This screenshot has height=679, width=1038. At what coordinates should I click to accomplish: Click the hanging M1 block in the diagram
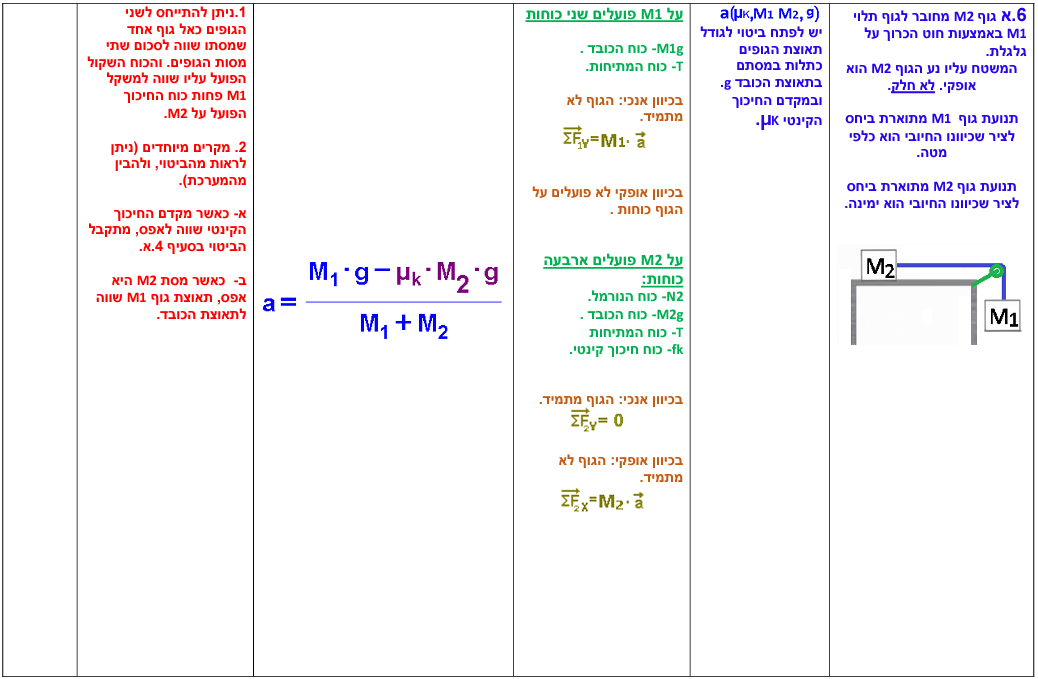click(1003, 317)
